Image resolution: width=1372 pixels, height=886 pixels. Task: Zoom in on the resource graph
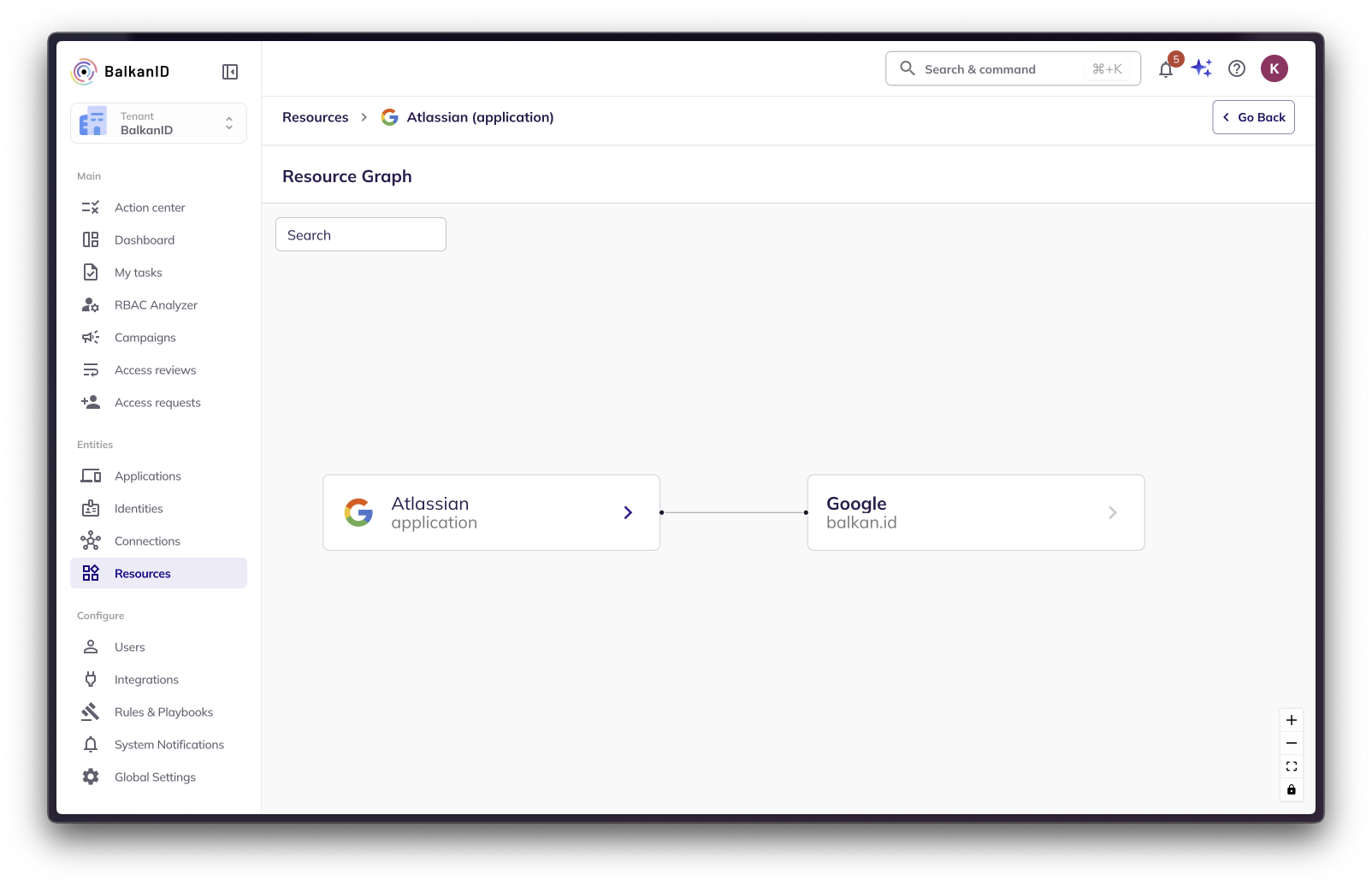coord(1292,720)
